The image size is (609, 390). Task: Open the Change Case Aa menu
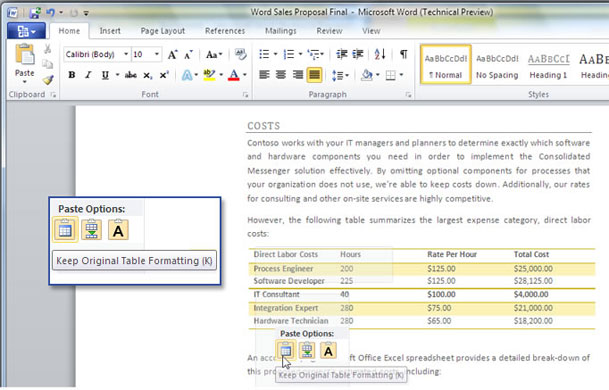(x=214, y=54)
